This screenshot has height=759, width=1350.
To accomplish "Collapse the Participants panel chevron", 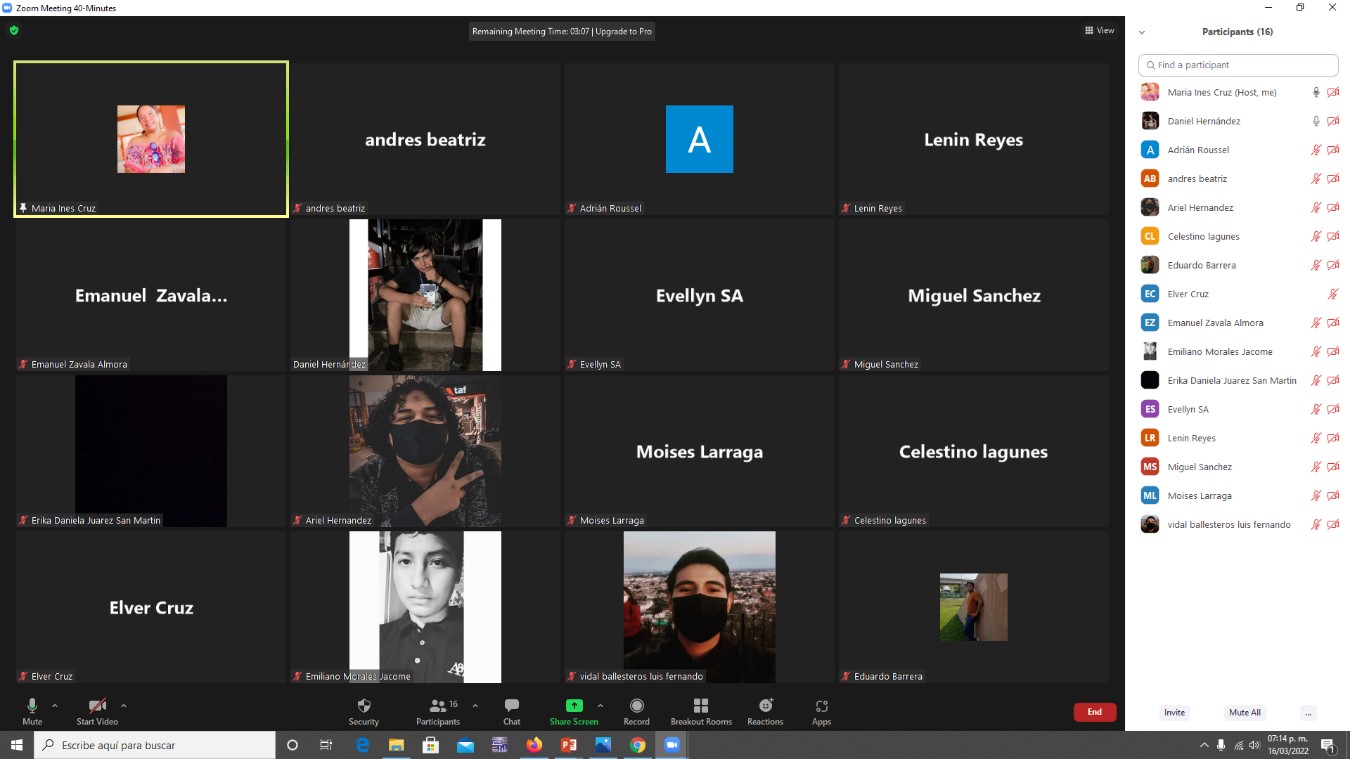I will click(x=1142, y=32).
